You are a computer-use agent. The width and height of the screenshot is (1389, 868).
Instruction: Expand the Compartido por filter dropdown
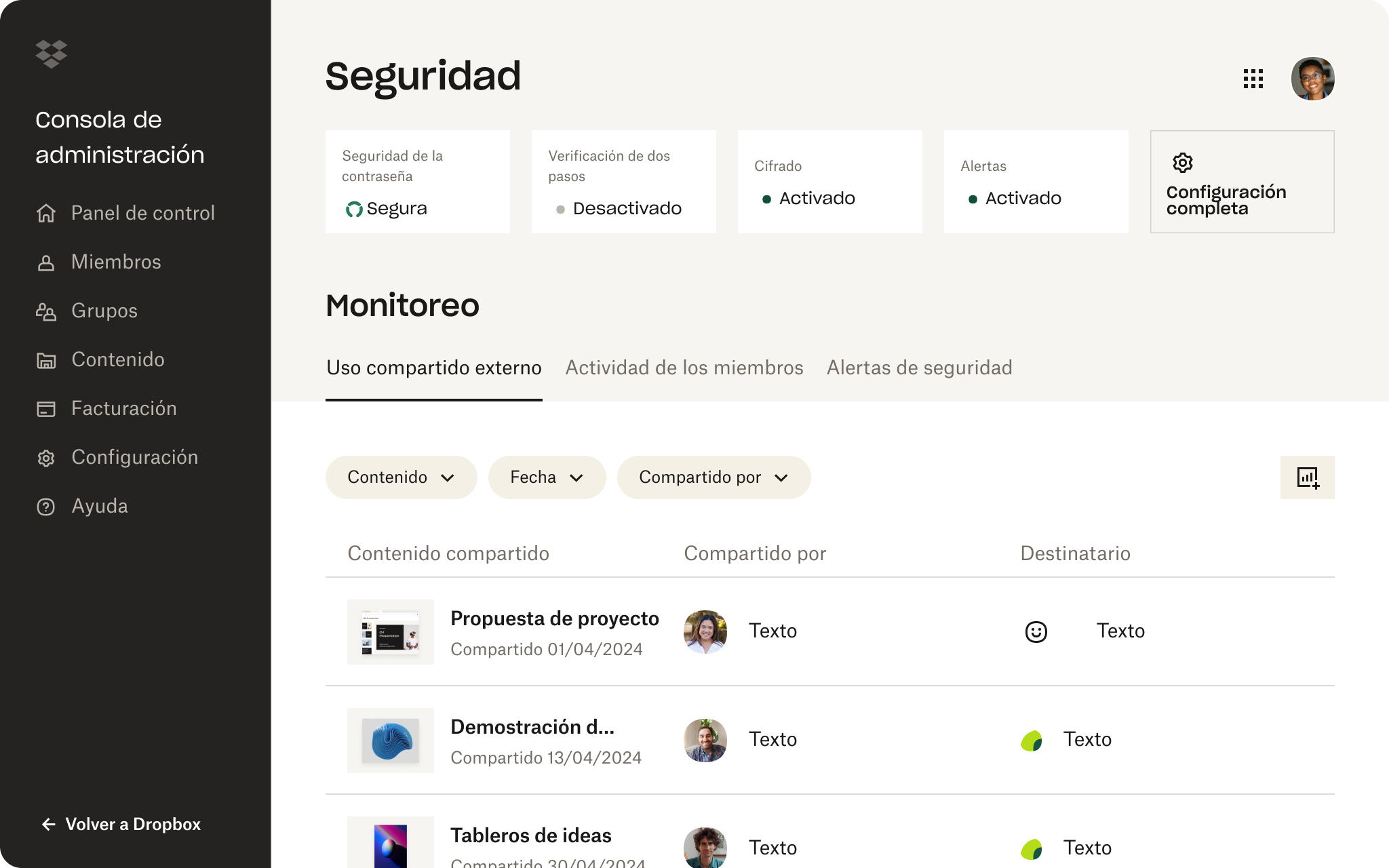[x=713, y=477]
